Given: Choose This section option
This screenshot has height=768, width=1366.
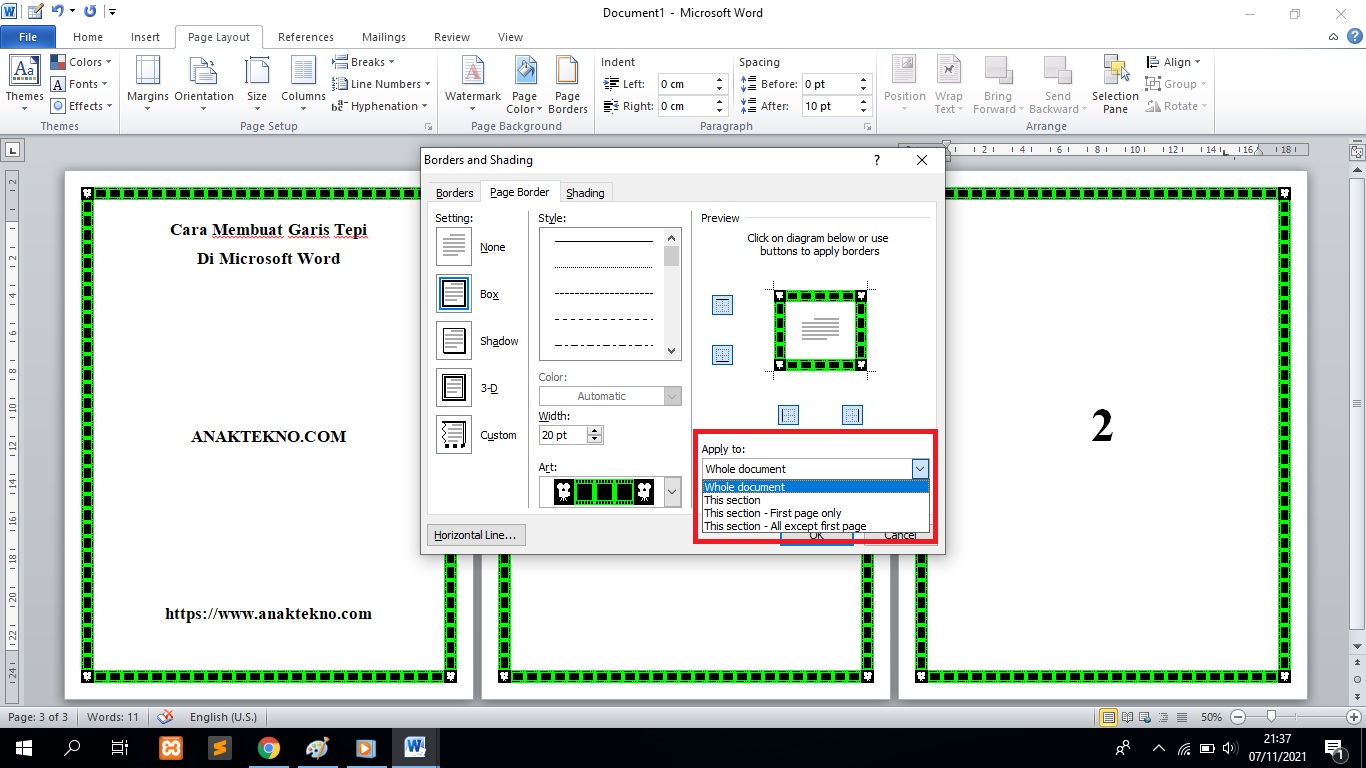Looking at the screenshot, I should pyautogui.click(x=816, y=500).
